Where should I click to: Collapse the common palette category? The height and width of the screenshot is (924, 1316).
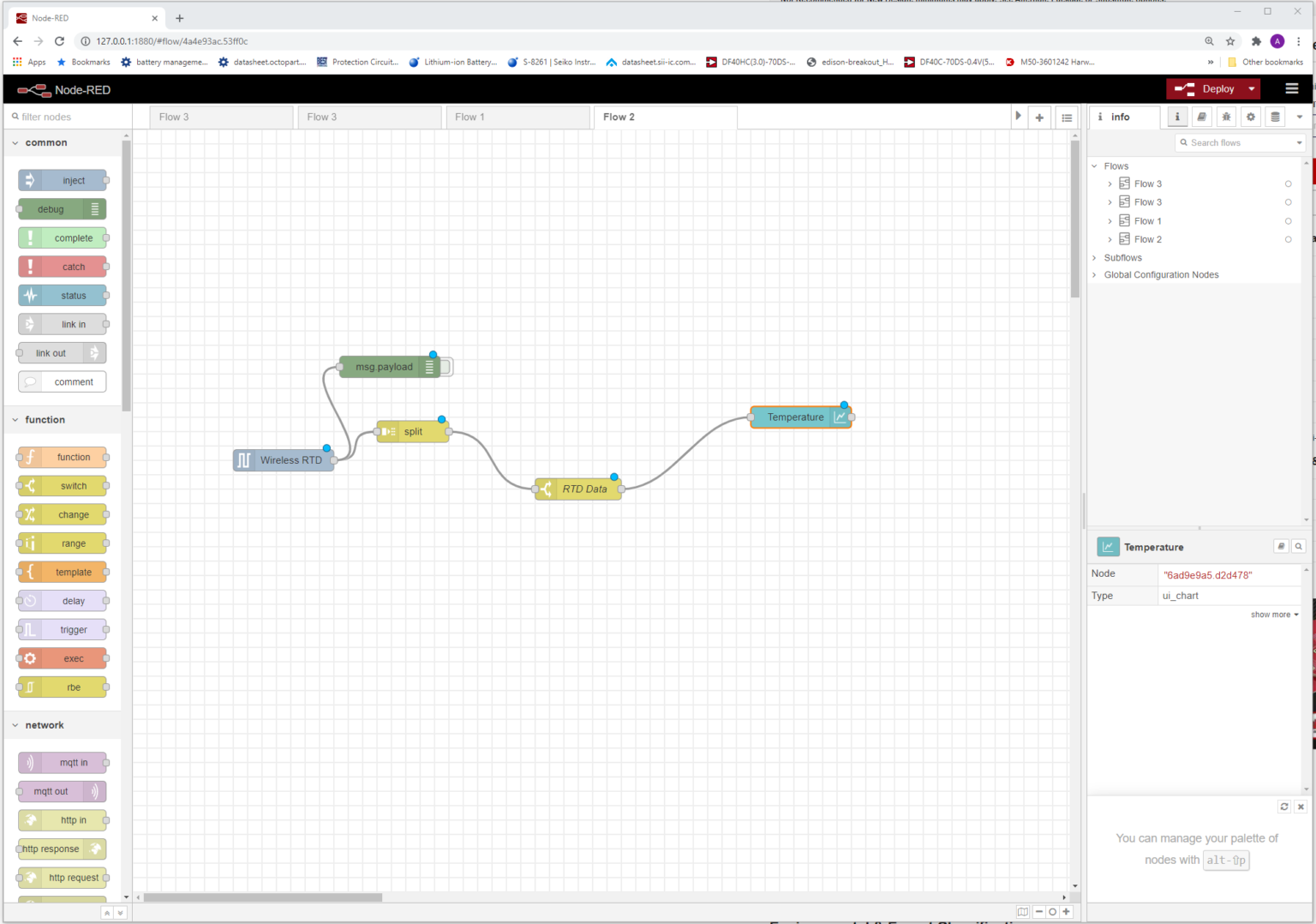tap(15, 143)
